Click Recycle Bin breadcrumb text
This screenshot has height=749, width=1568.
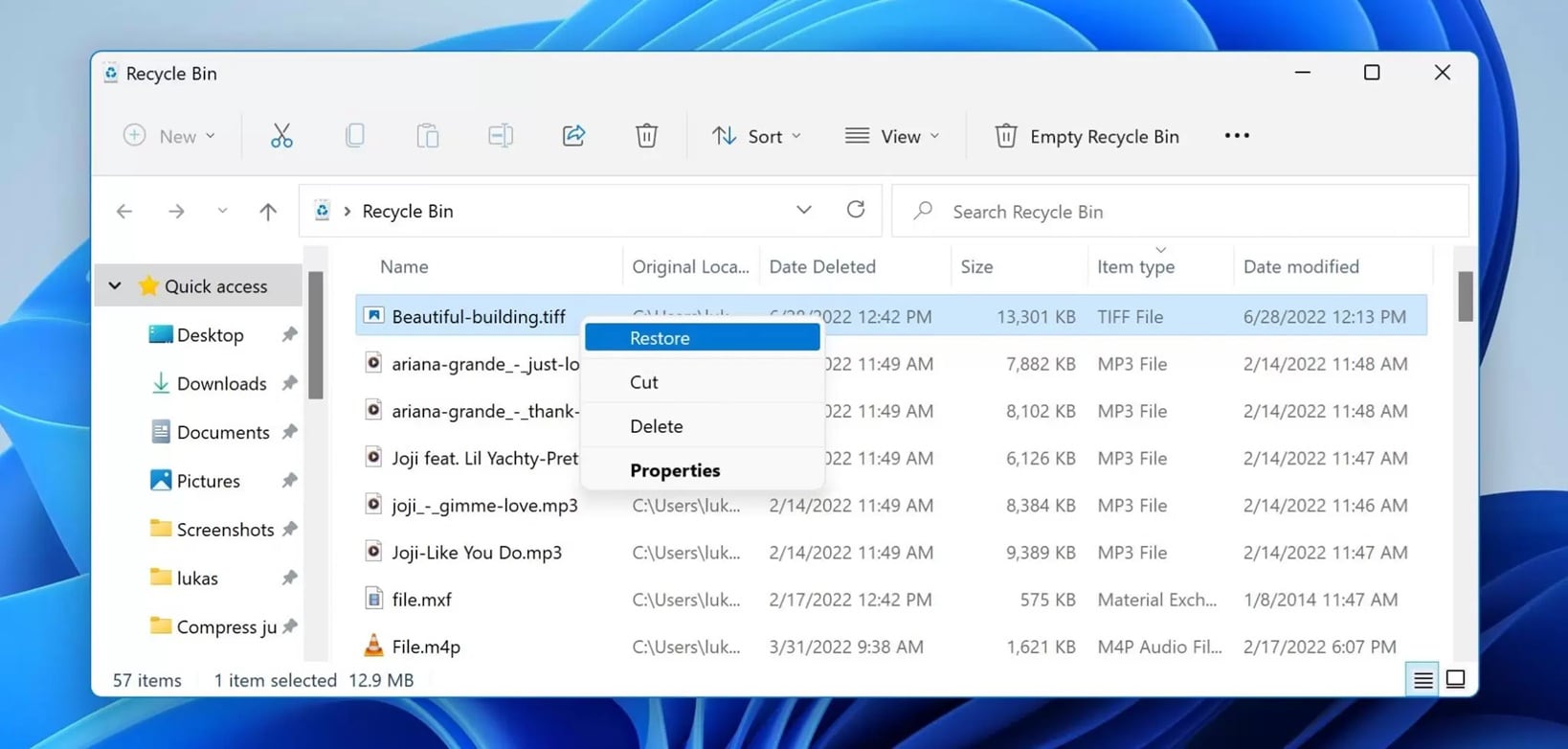[408, 211]
